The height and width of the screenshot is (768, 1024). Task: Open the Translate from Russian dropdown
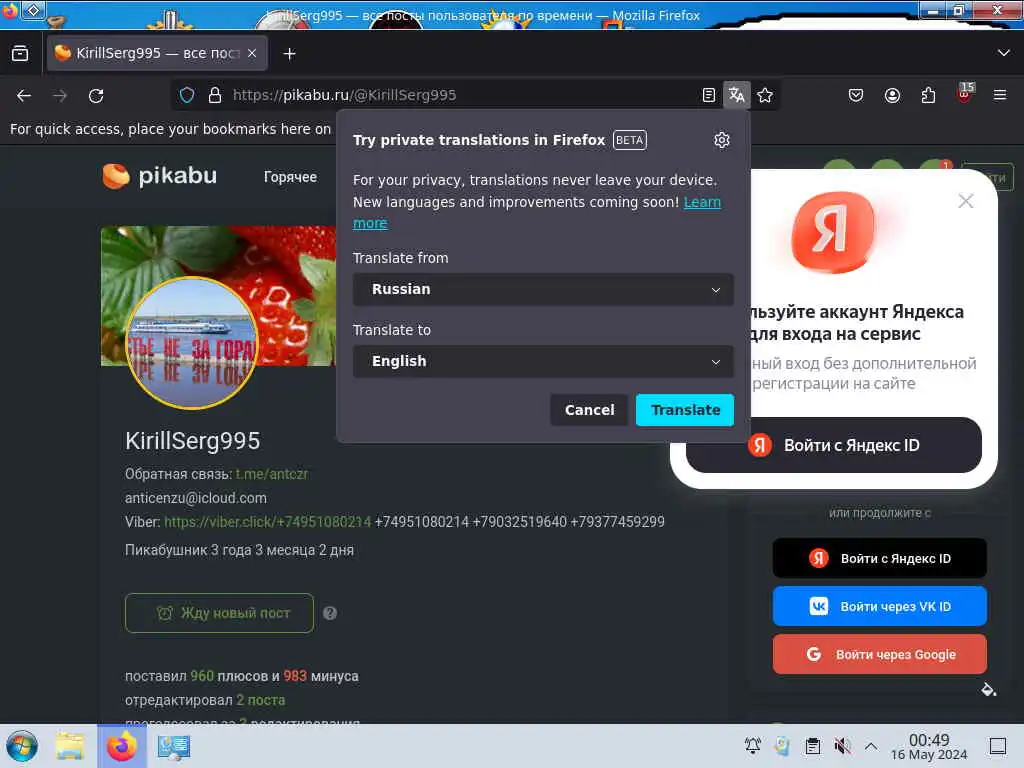pos(543,289)
